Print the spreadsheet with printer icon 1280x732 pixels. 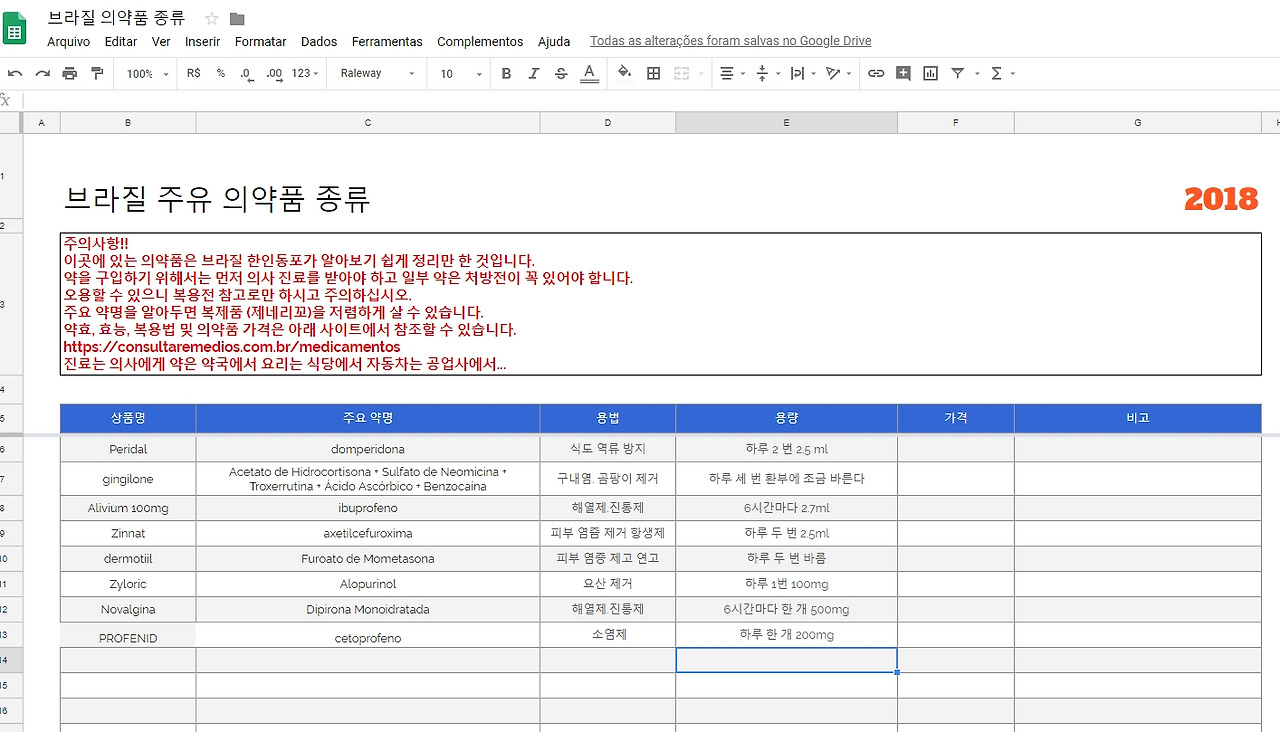(69, 73)
